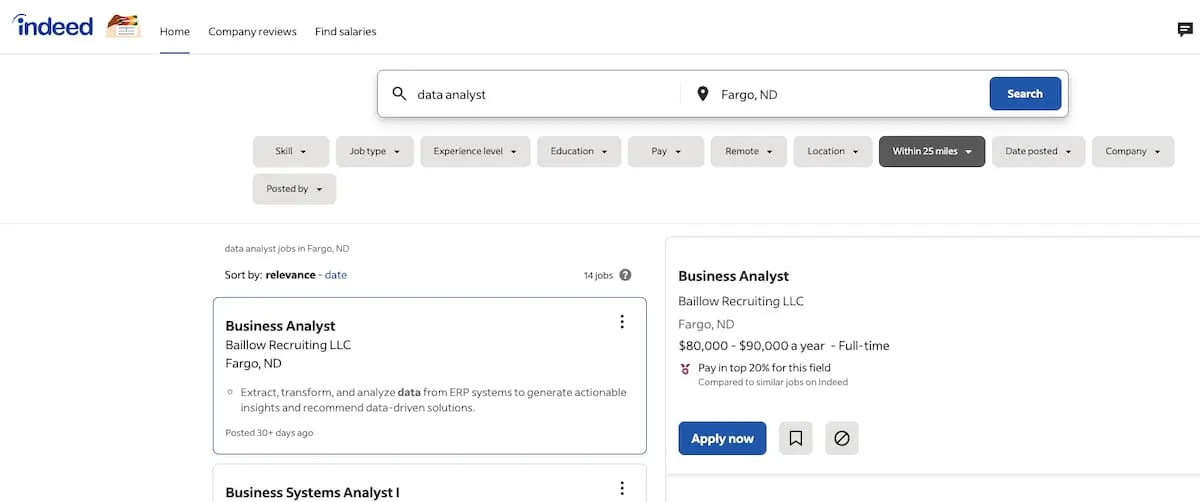Expand the Location filter

point(833,151)
